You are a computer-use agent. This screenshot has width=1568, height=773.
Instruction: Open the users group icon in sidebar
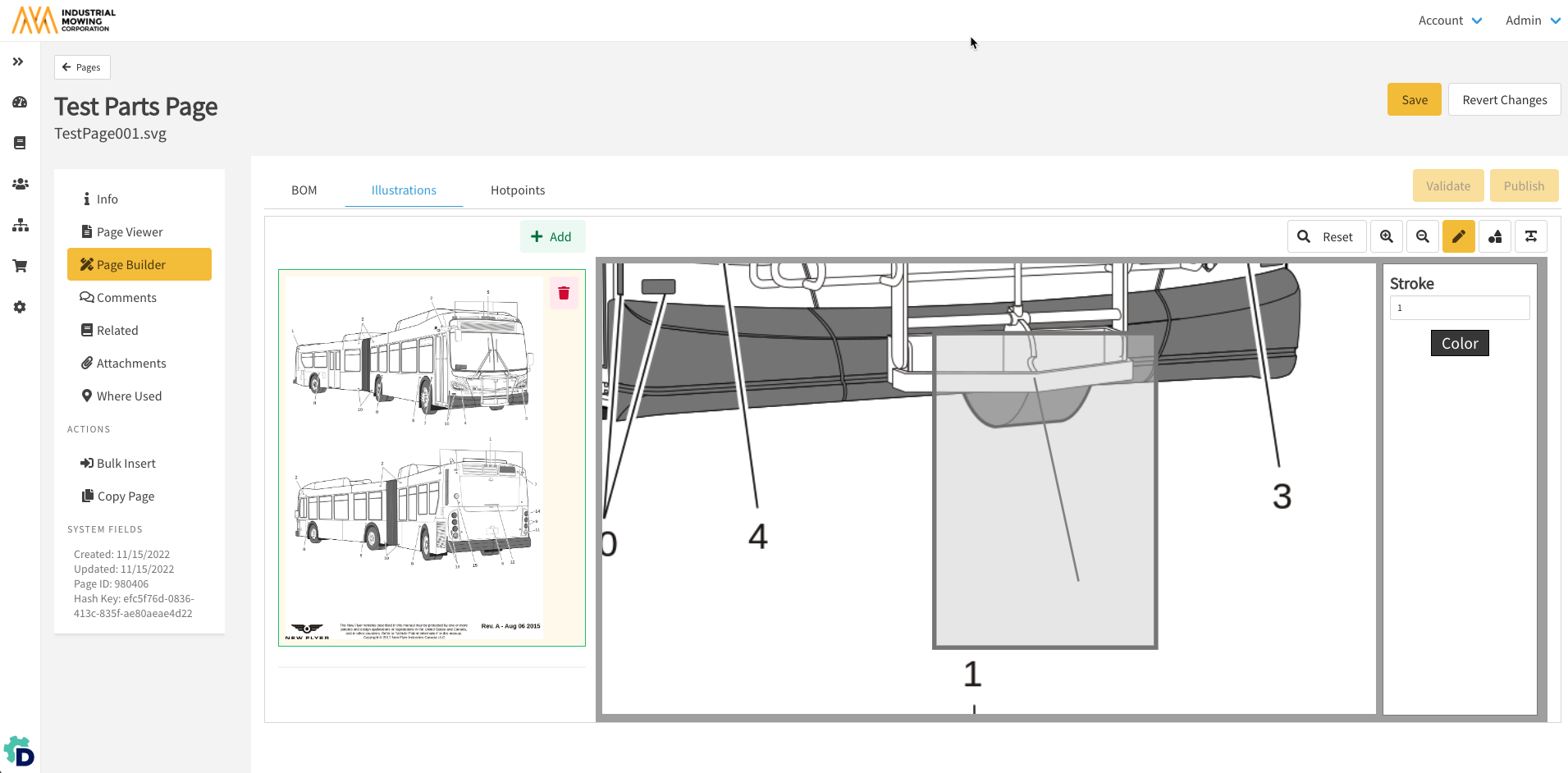coord(20,185)
